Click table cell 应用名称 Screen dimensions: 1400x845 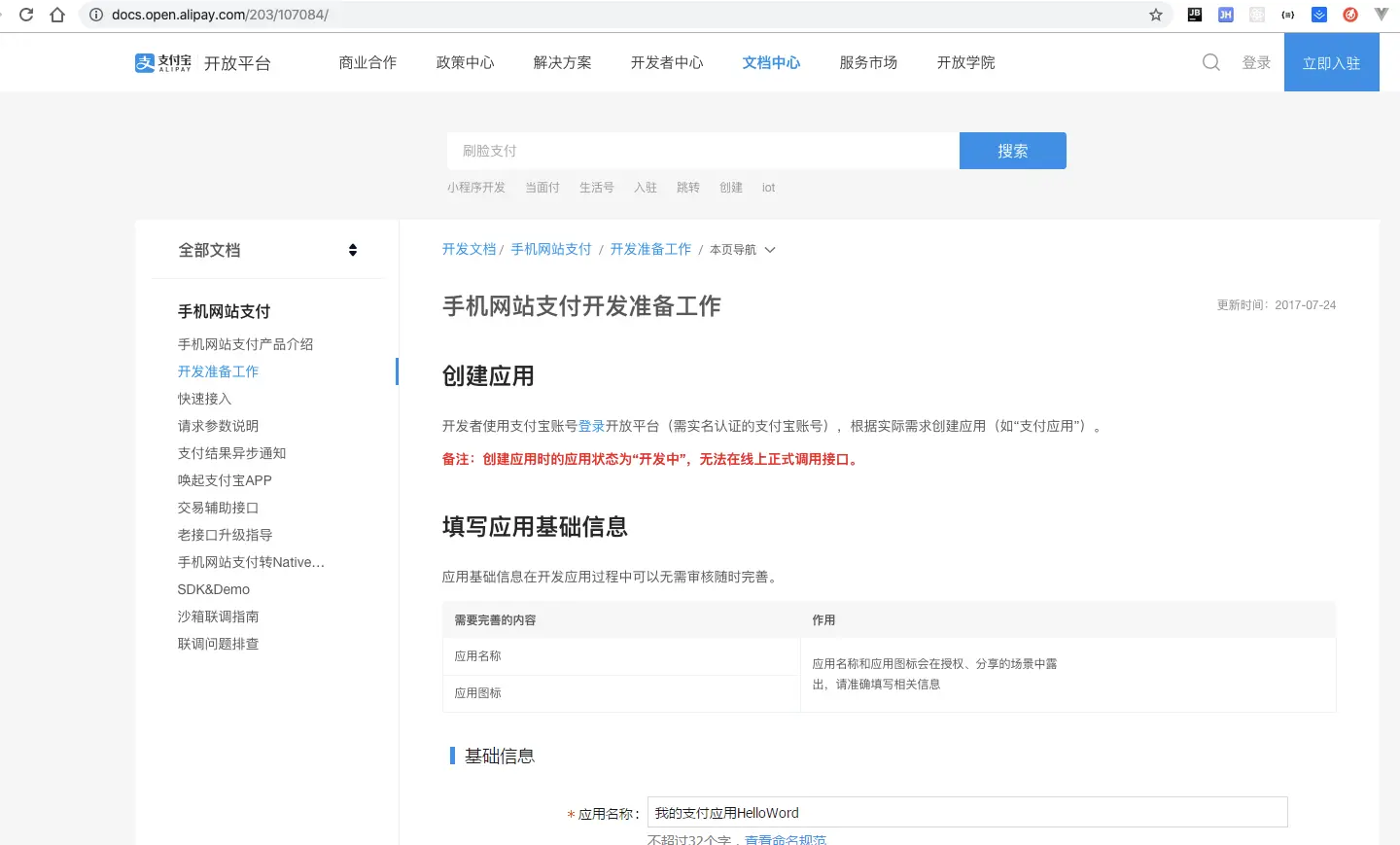(x=621, y=656)
